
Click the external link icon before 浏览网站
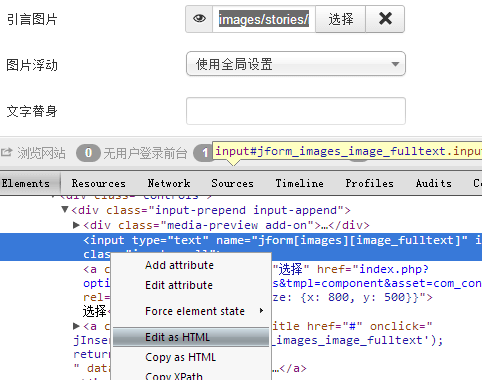[x=6, y=153]
